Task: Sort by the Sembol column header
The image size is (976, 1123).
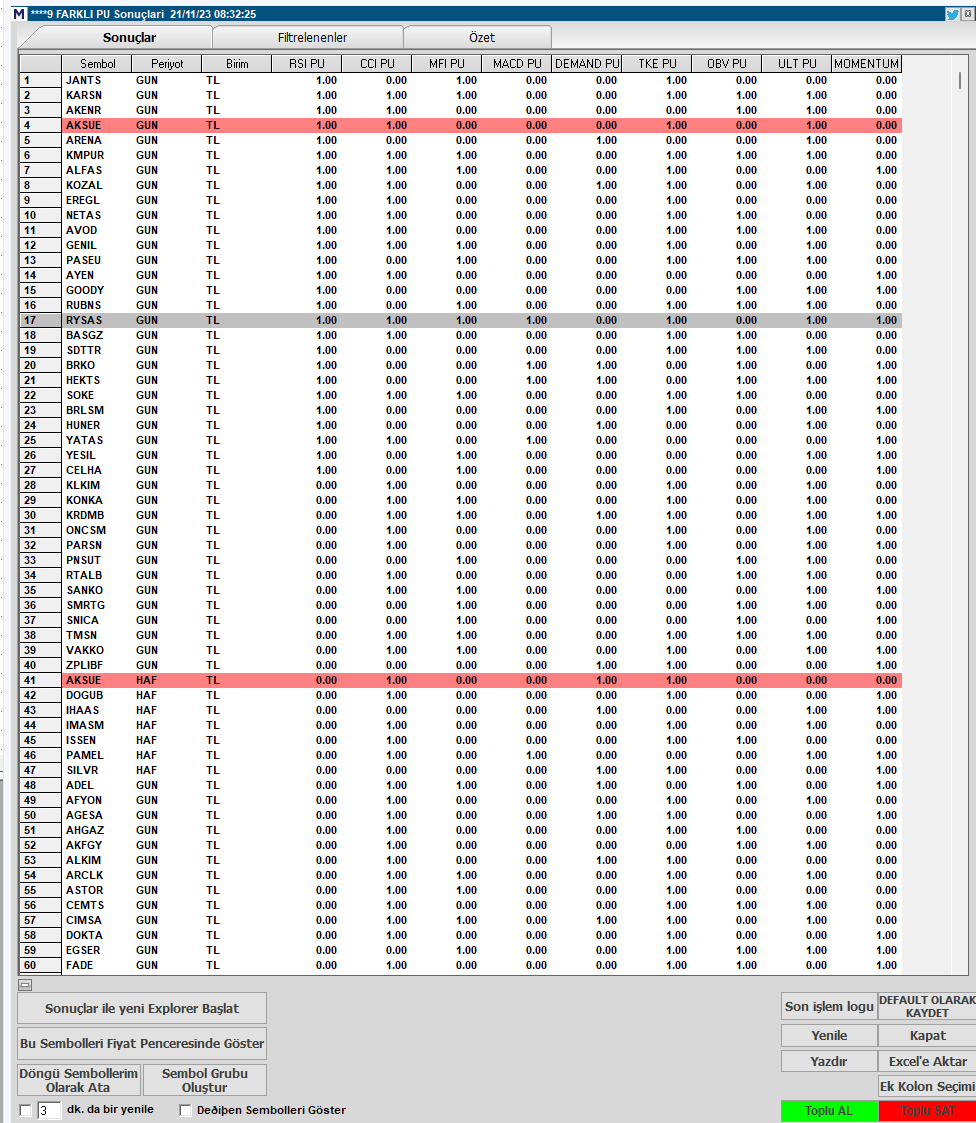Action: tap(97, 64)
